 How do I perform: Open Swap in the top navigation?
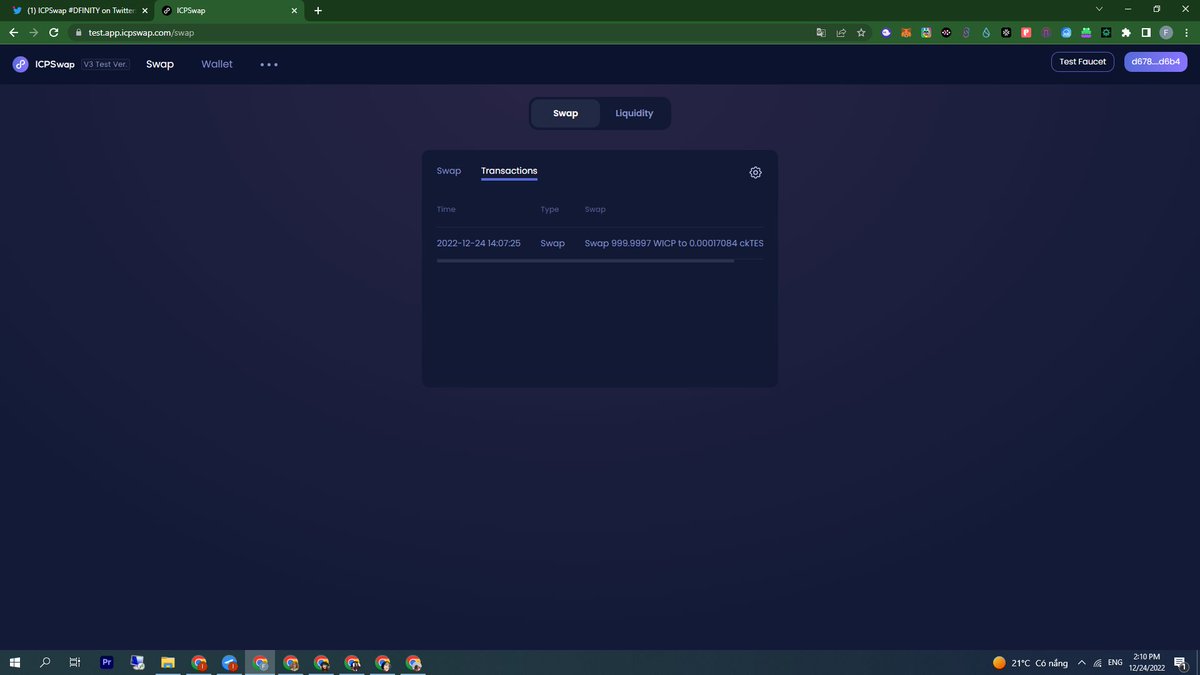(x=160, y=64)
